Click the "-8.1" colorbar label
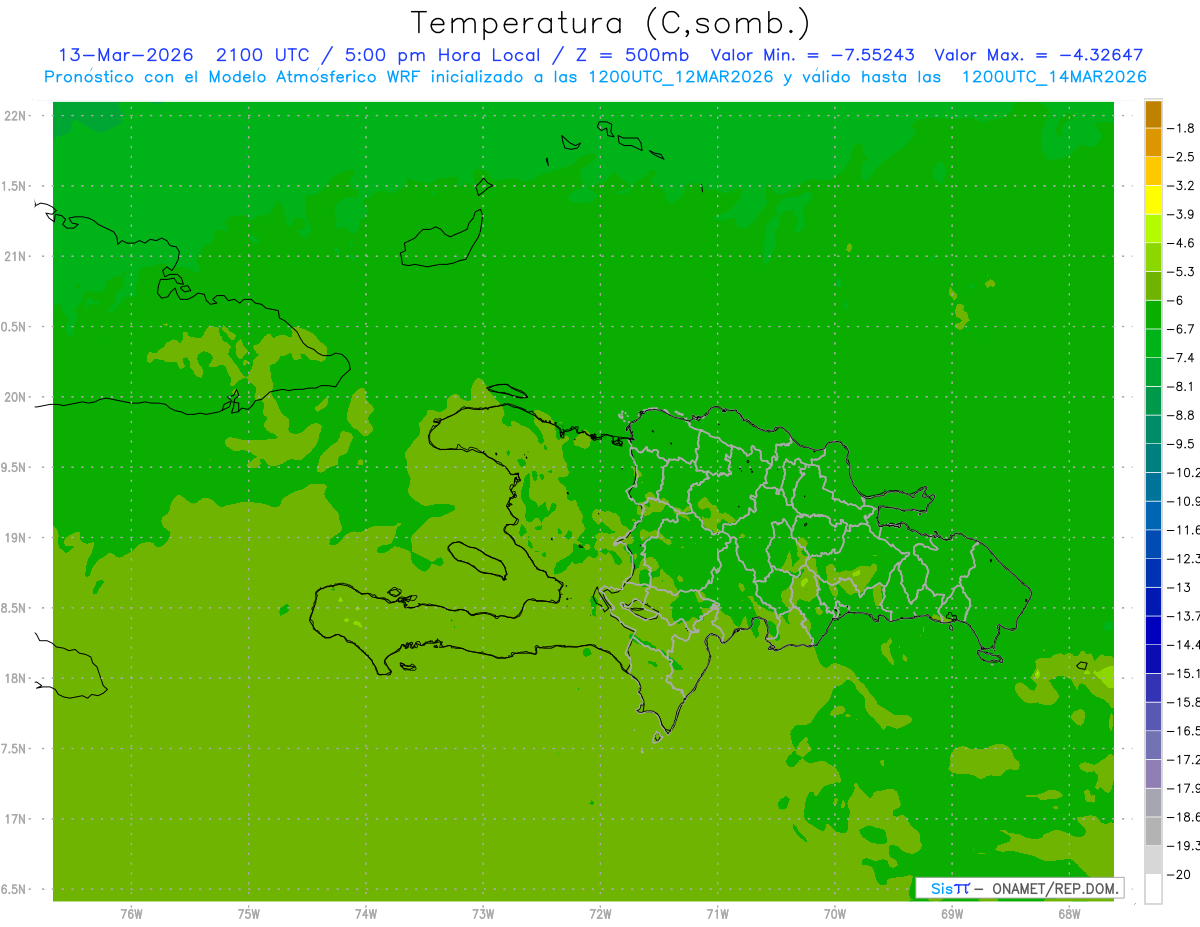 pyautogui.click(x=1182, y=386)
